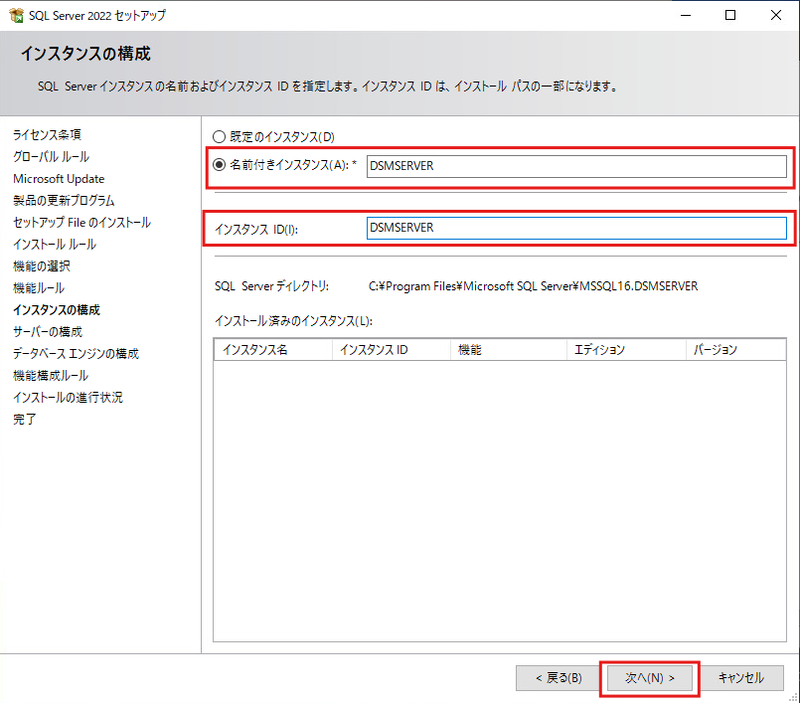Viewport: 800px width, 703px height.
Task: Click the SQL Server directory path text
Action: point(533,286)
